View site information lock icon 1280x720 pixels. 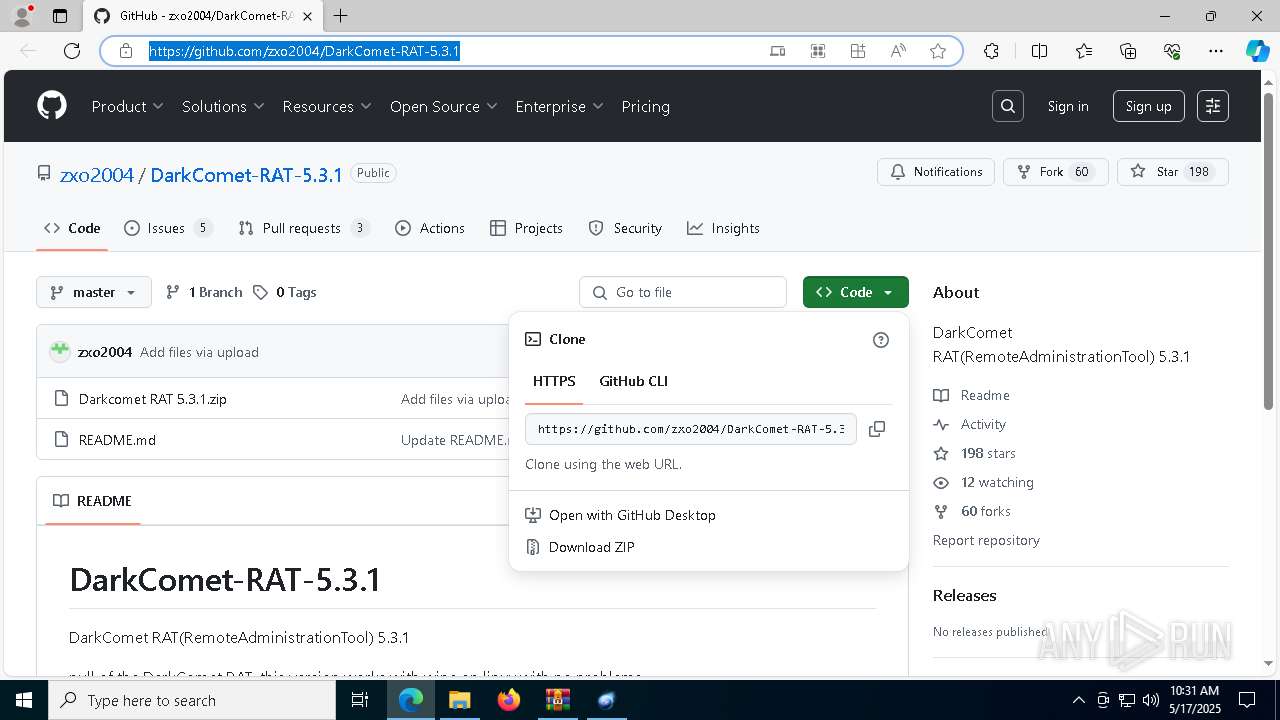click(126, 51)
